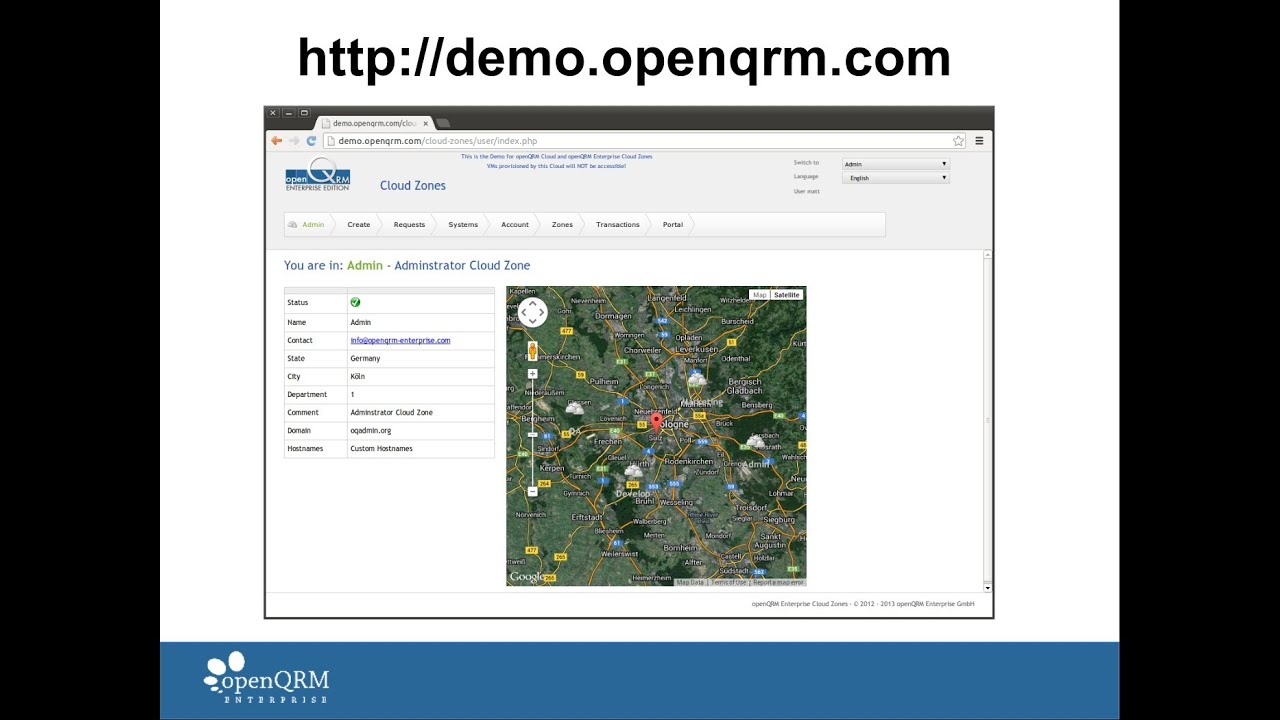Click the cloud icon labeled Admin on map
The width and height of the screenshot is (1280, 720).
pos(755,441)
